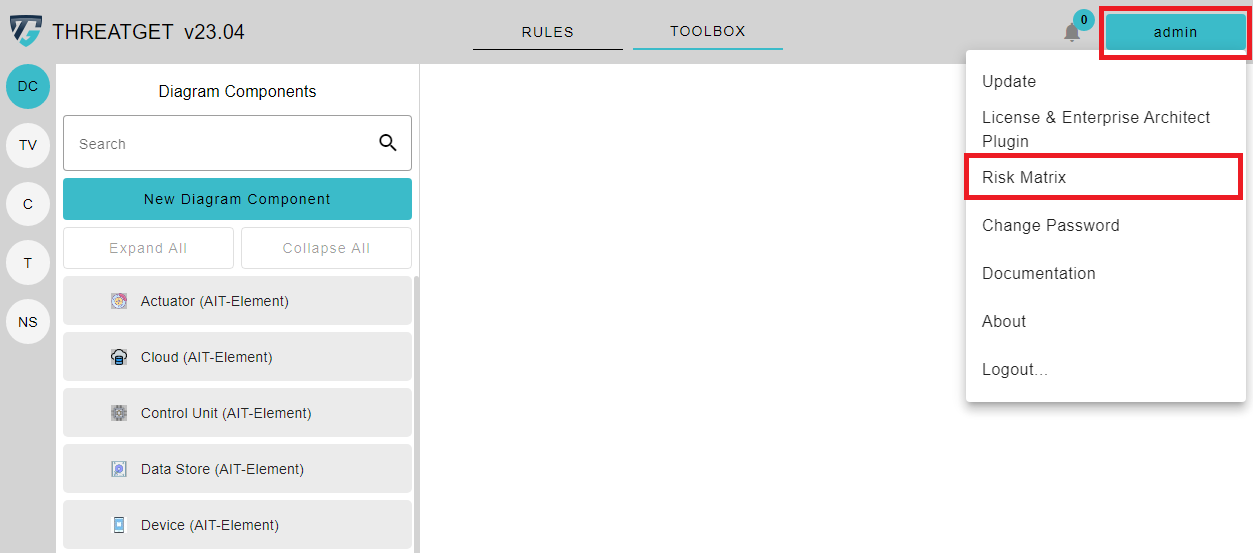This screenshot has height=553, width=1254.
Task: Select the NS sidebar section
Action: (x=28, y=322)
